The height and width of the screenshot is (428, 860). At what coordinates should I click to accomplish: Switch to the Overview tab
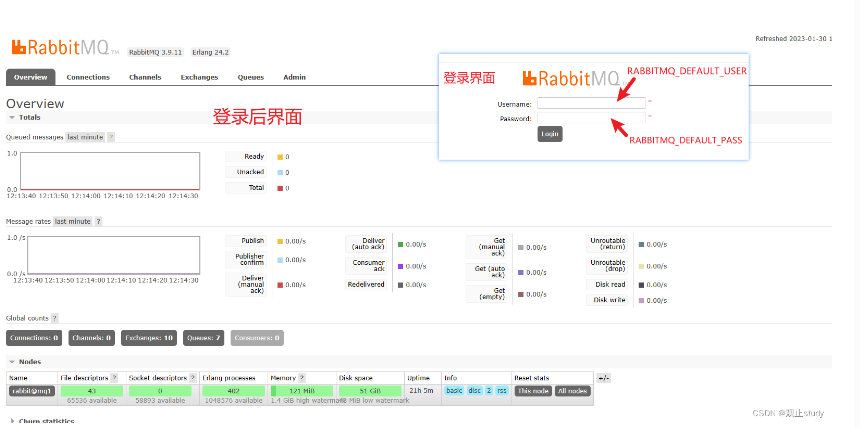tap(31, 77)
